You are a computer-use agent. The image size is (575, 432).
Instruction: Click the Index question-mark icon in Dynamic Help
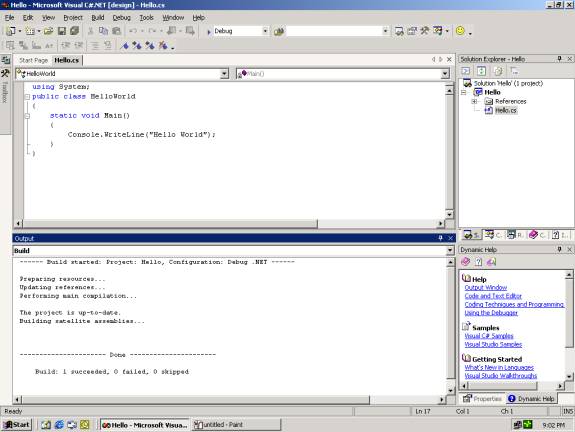point(478,262)
